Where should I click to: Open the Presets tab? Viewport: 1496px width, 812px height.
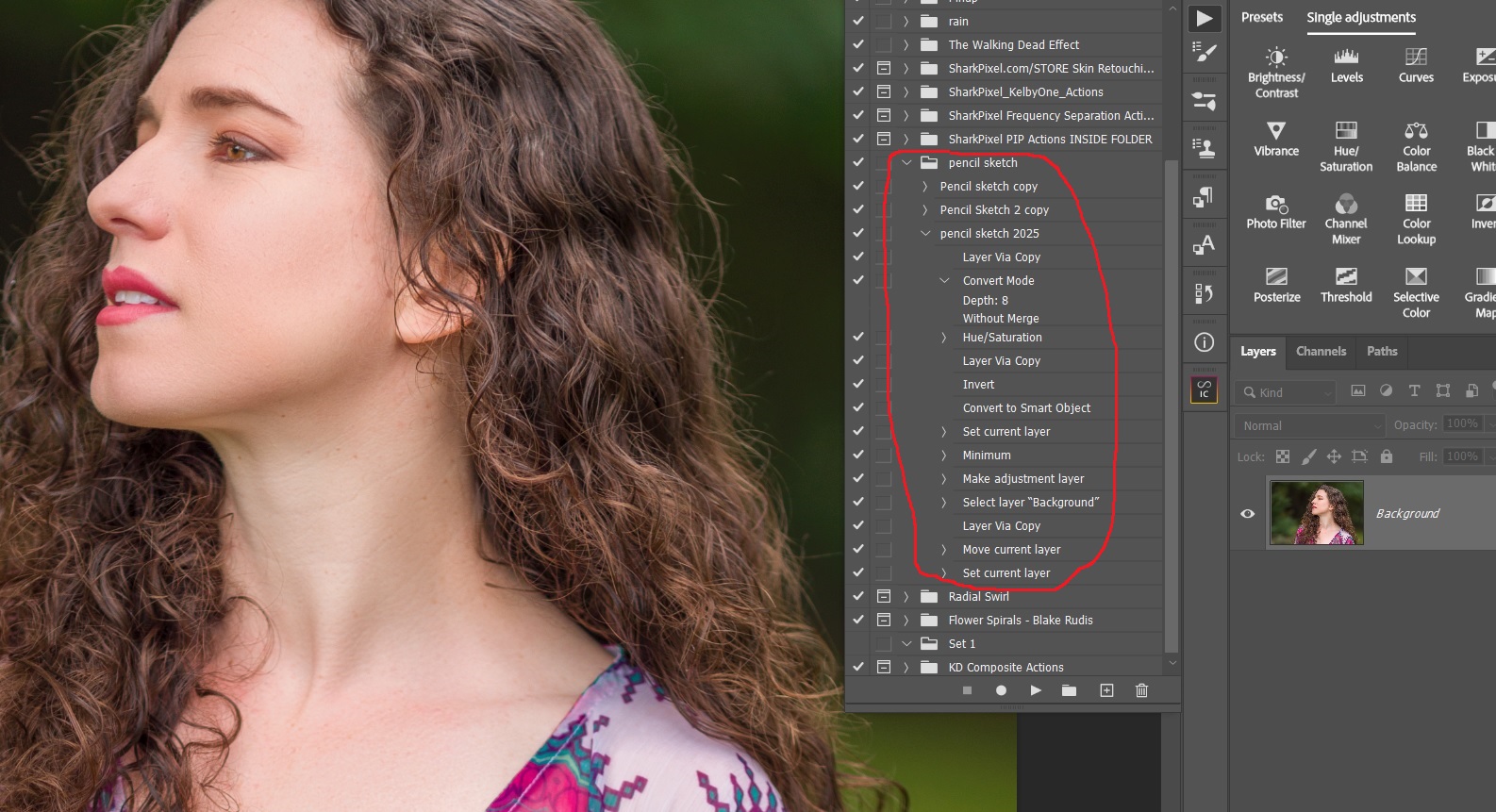pos(1261,17)
